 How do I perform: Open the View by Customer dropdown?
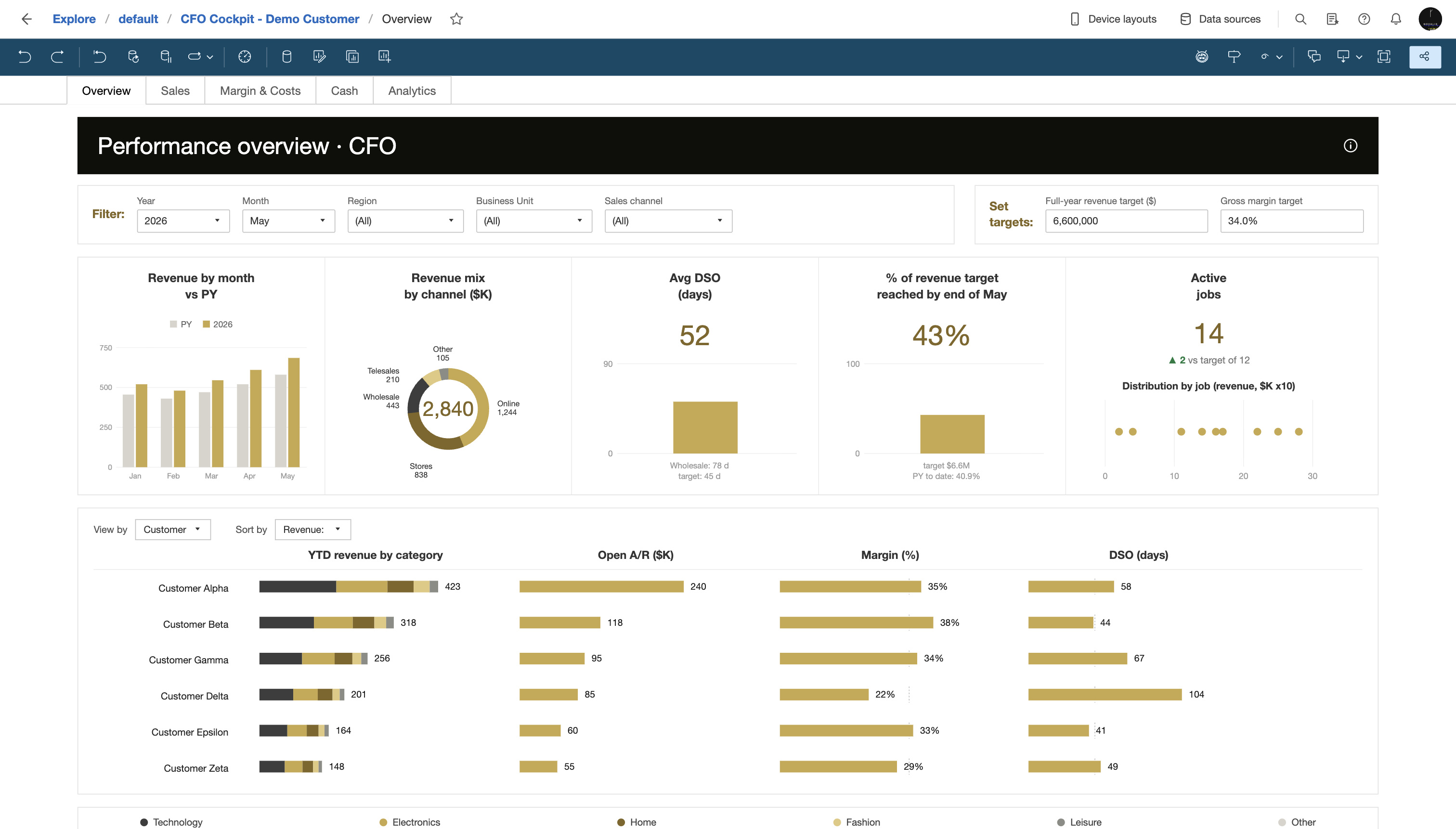(x=173, y=530)
